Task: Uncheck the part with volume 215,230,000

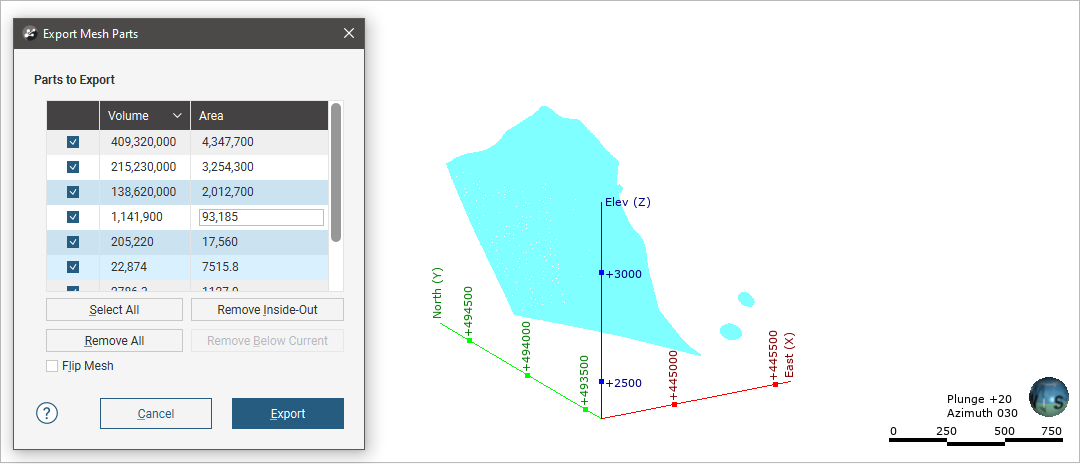Action: point(73,167)
